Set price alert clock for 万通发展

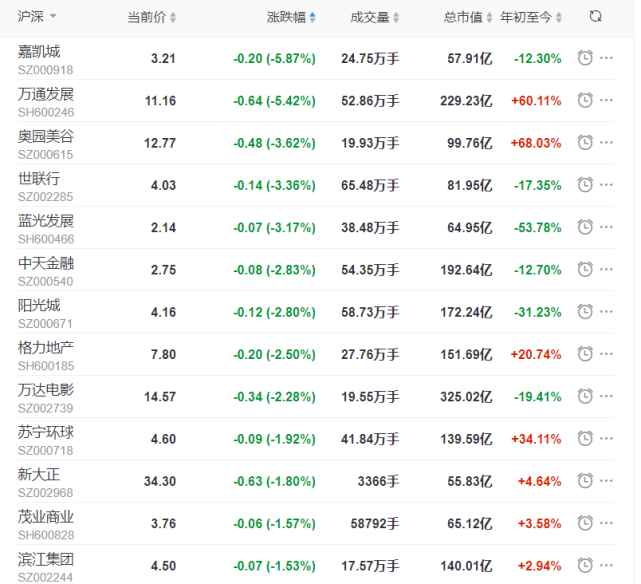tap(585, 100)
